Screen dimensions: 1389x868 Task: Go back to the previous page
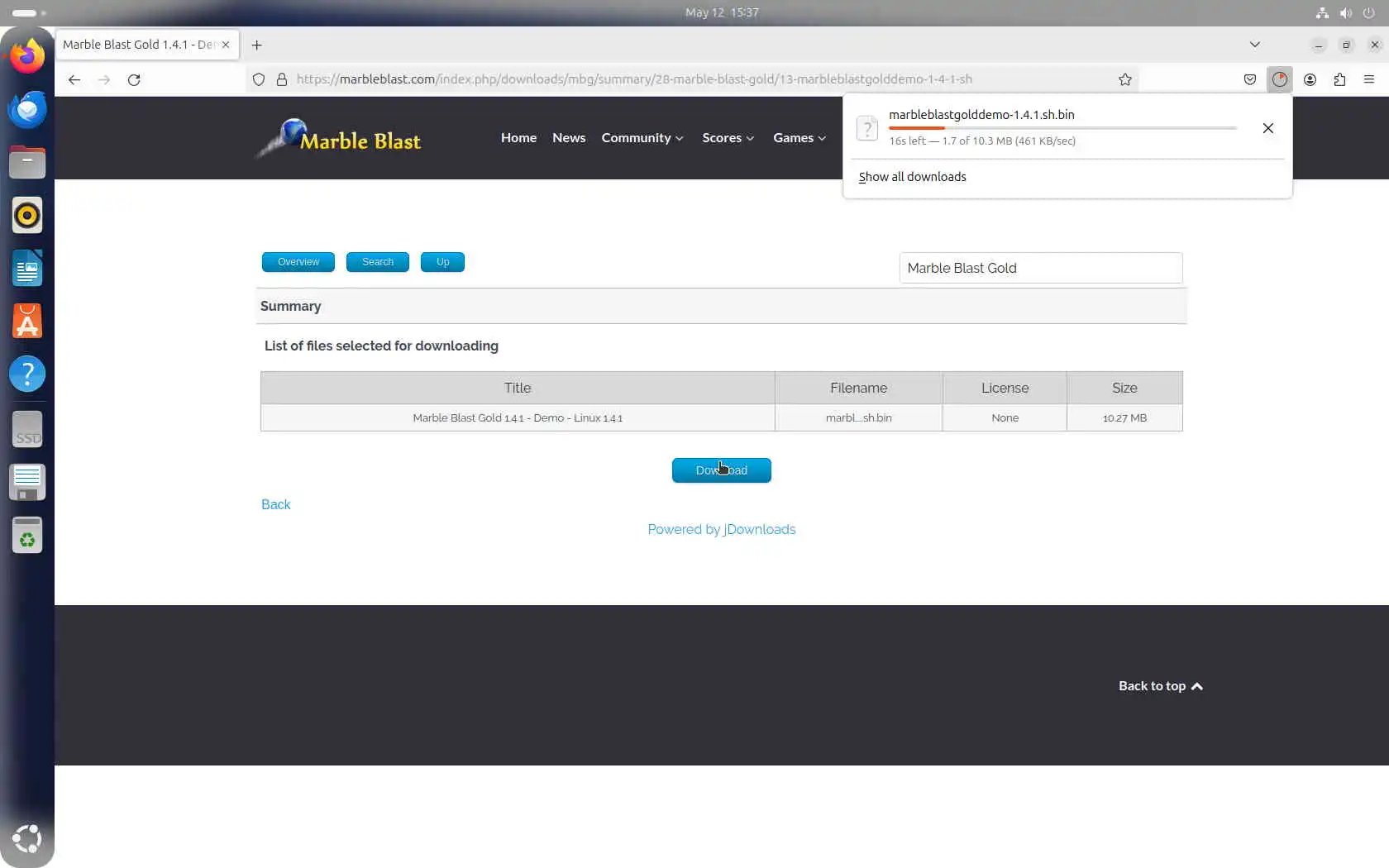coord(74,79)
